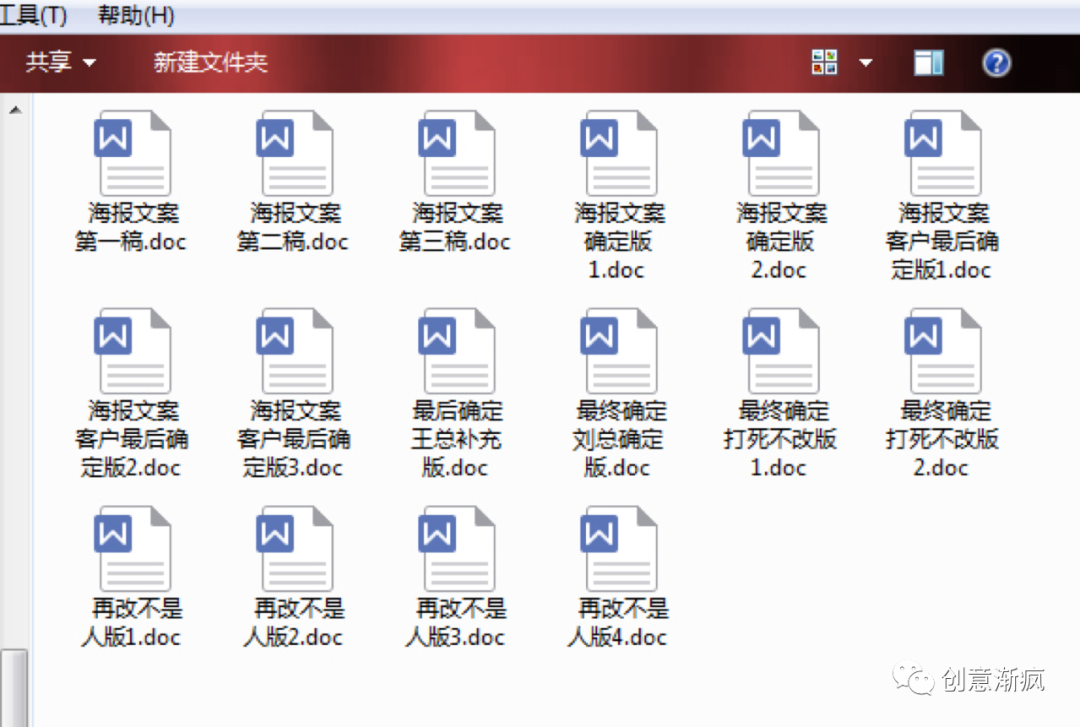
Task: Select file icon 再改不是人版3.doc
Action: tap(457, 549)
